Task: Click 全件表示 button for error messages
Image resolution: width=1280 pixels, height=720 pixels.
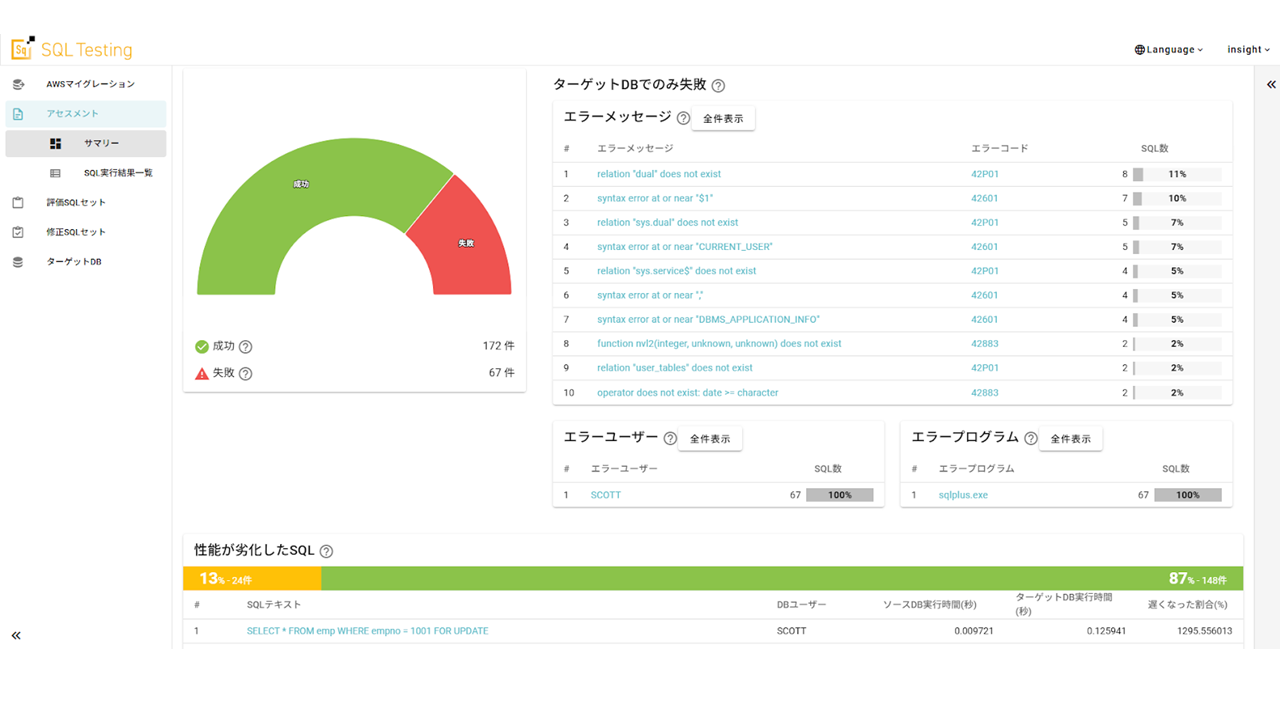Action: click(723, 118)
